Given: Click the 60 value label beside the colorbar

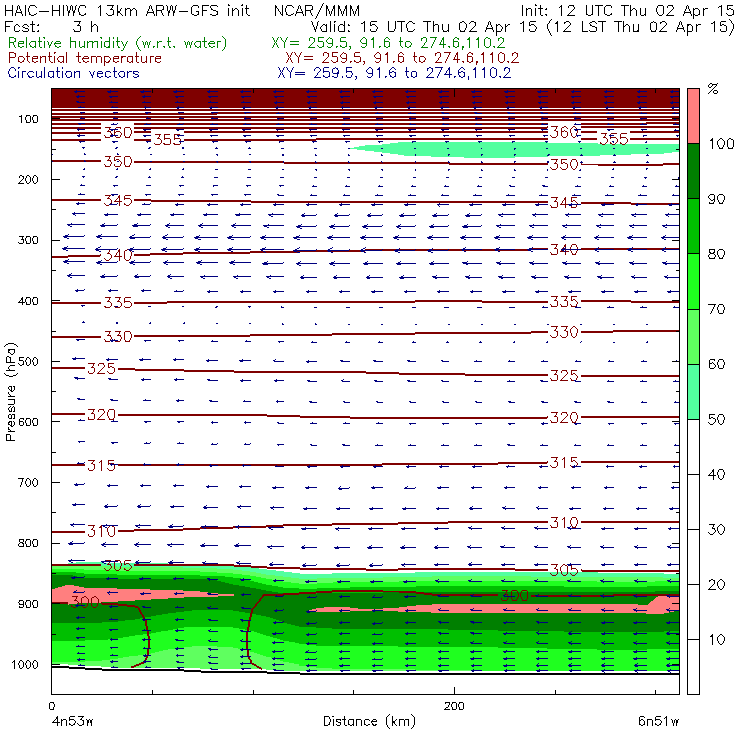Looking at the screenshot, I should tap(716, 364).
